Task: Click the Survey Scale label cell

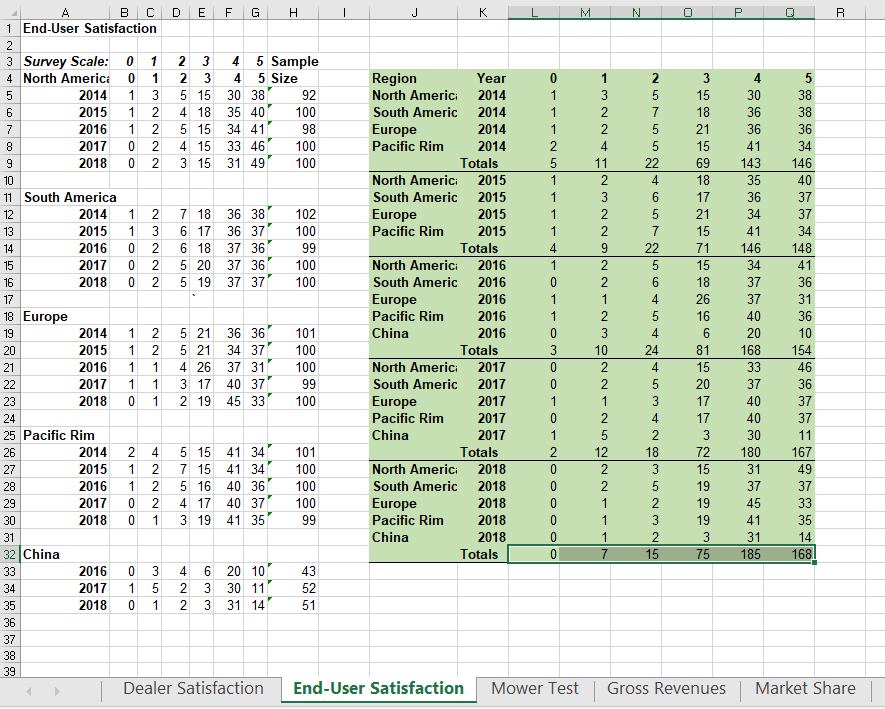Action: (x=65, y=61)
